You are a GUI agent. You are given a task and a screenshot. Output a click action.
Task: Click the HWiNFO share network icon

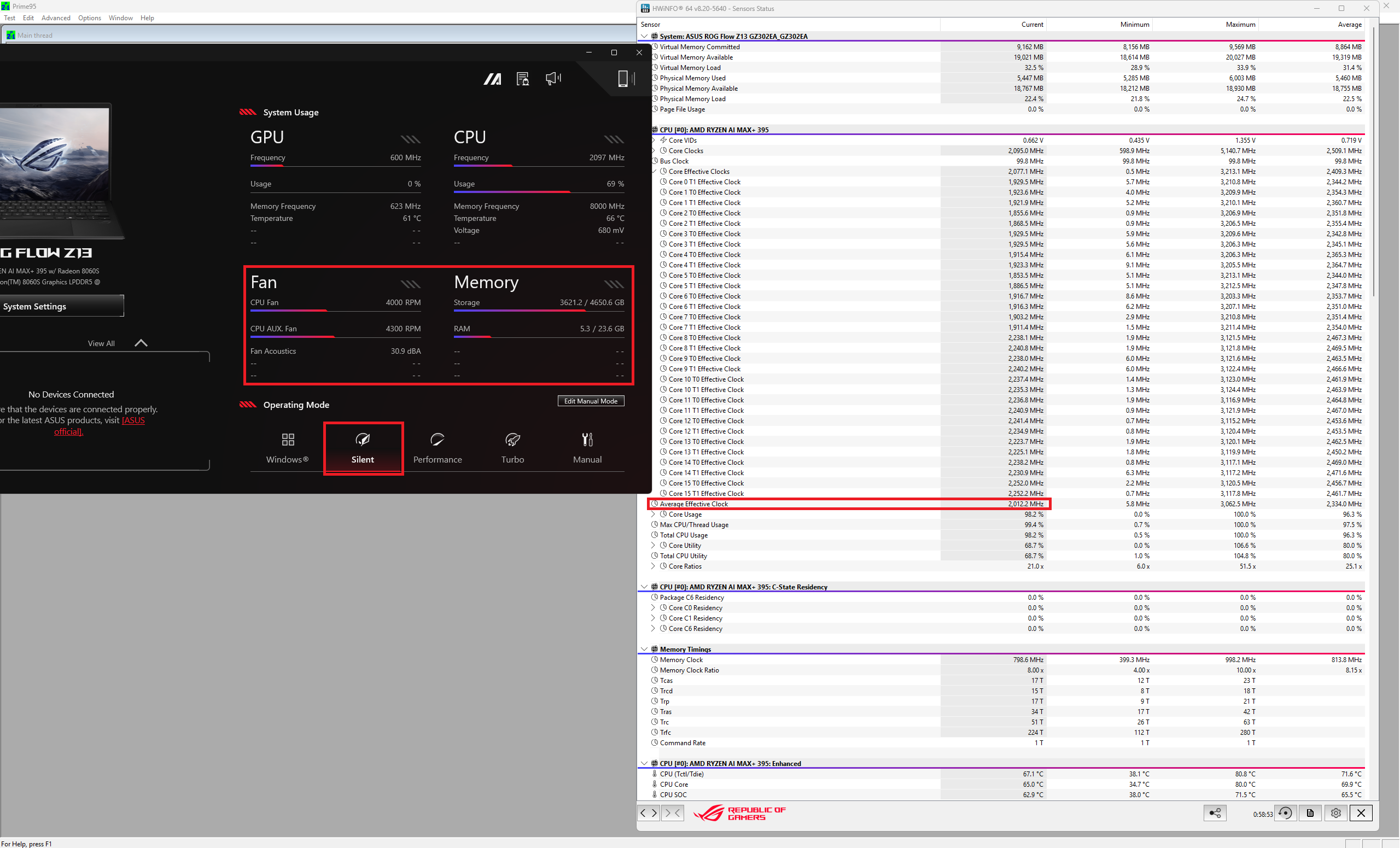coord(1215,813)
